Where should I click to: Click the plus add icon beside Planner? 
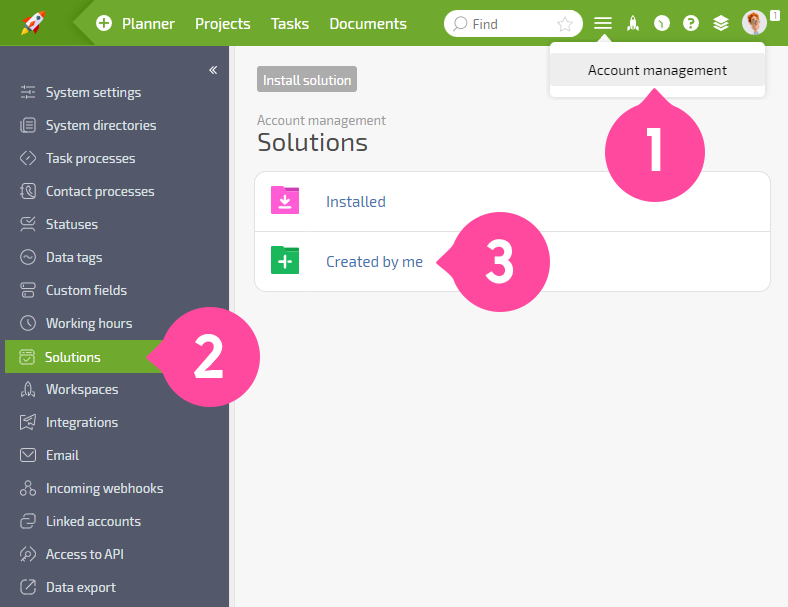click(104, 23)
